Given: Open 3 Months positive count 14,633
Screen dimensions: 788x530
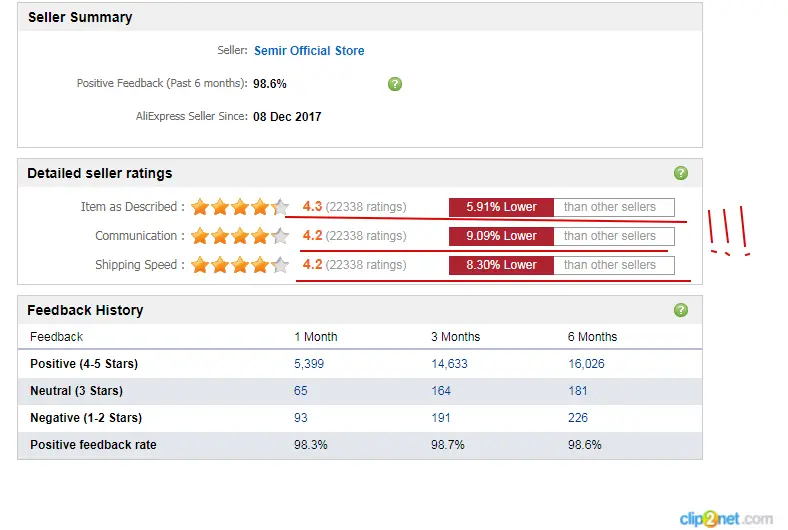Looking at the screenshot, I should point(449,364).
